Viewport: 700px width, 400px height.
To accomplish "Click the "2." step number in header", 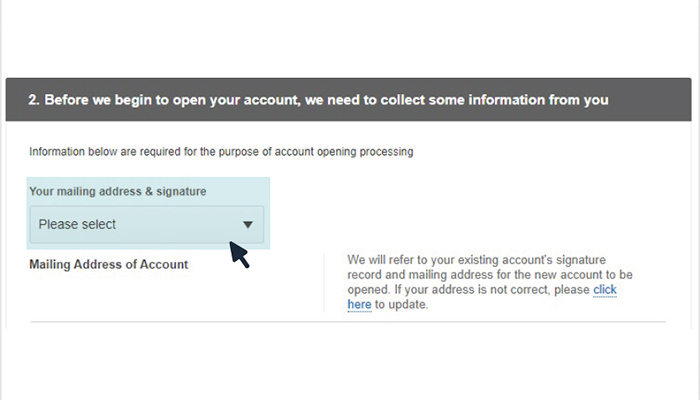I will (34, 100).
